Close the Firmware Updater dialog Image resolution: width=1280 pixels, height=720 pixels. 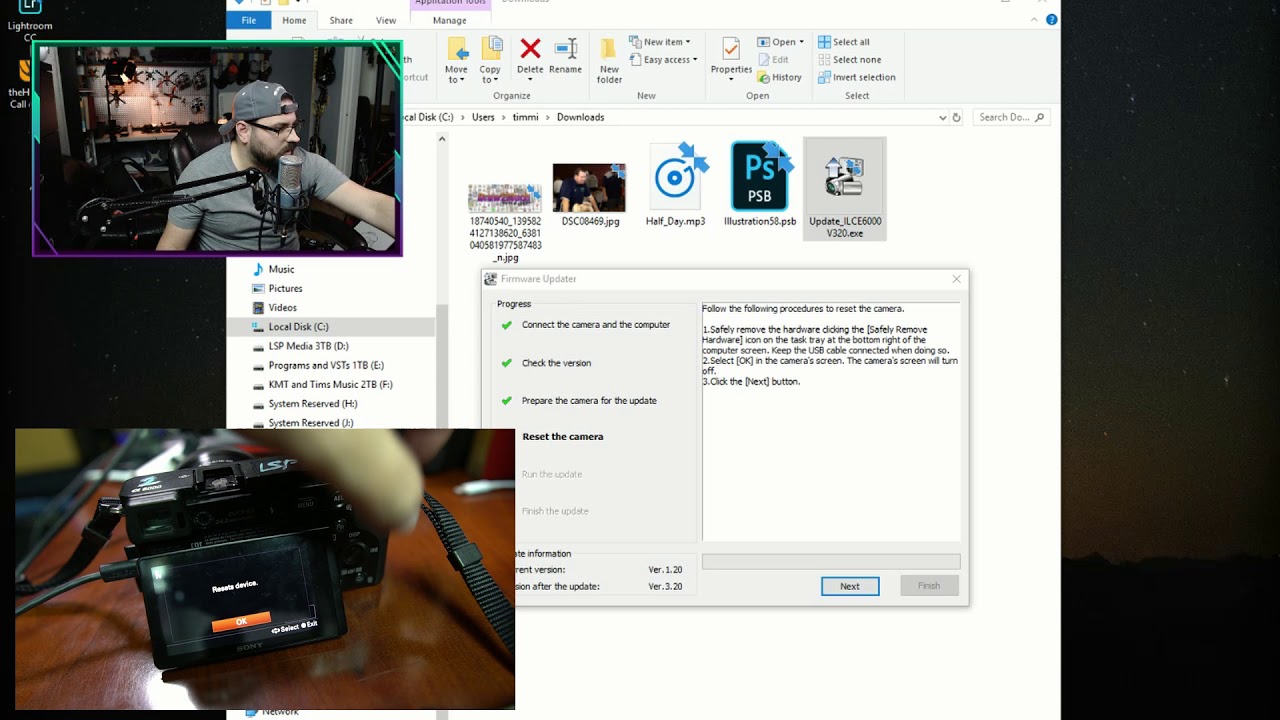(956, 279)
